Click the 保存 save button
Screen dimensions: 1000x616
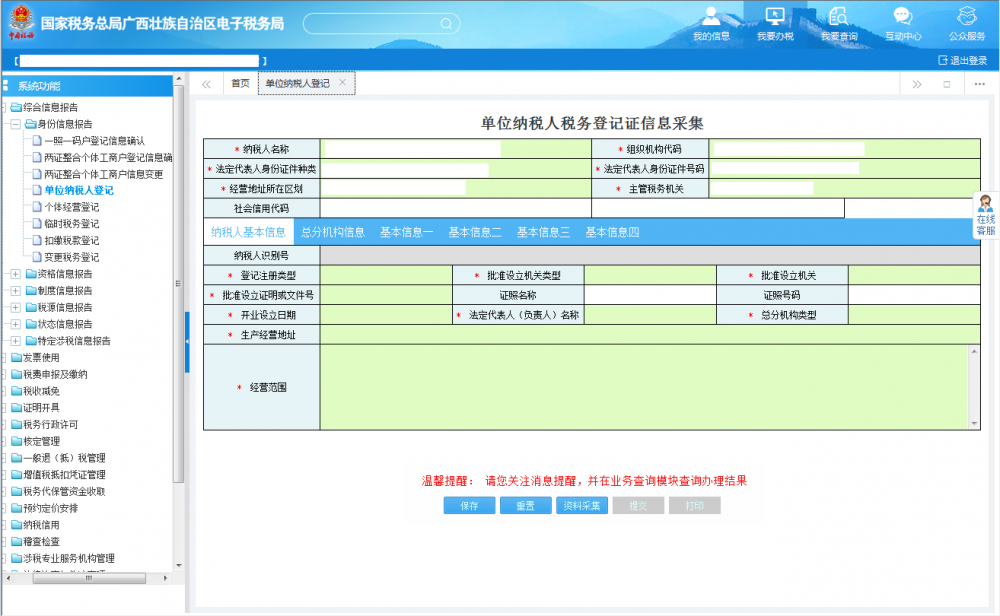[x=469, y=506]
